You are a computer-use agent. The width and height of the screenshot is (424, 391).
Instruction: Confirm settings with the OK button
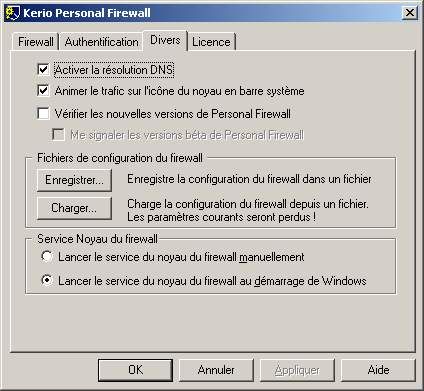[135, 370]
